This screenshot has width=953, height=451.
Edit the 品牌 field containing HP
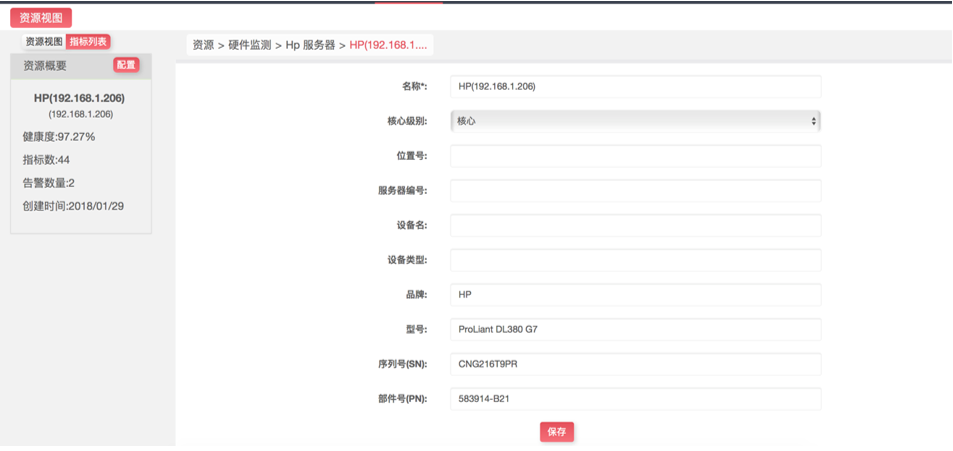[635, 295]
